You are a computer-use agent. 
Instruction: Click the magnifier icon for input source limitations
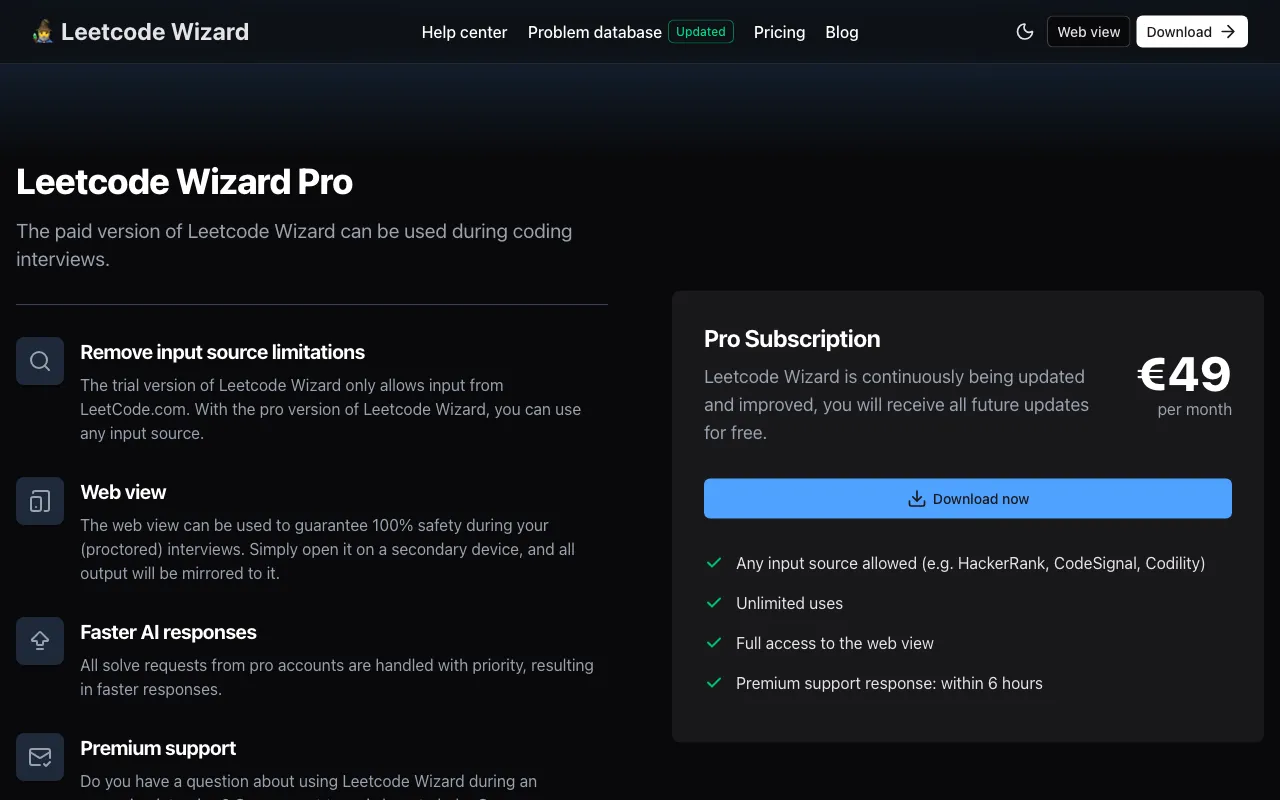[x=40, y=361]
